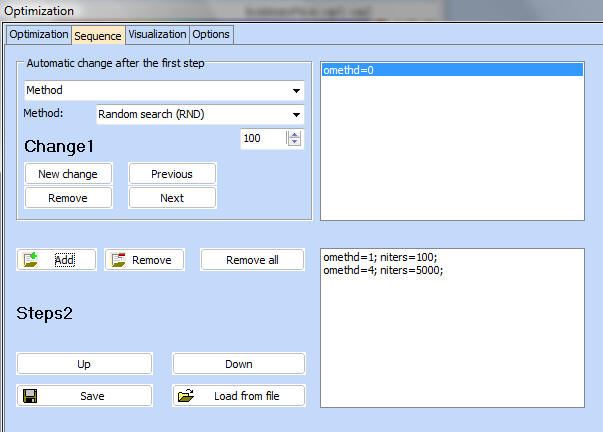Click the floppy disk Save icon
This screenshot has height=432, width=603.
coord(30,396)
